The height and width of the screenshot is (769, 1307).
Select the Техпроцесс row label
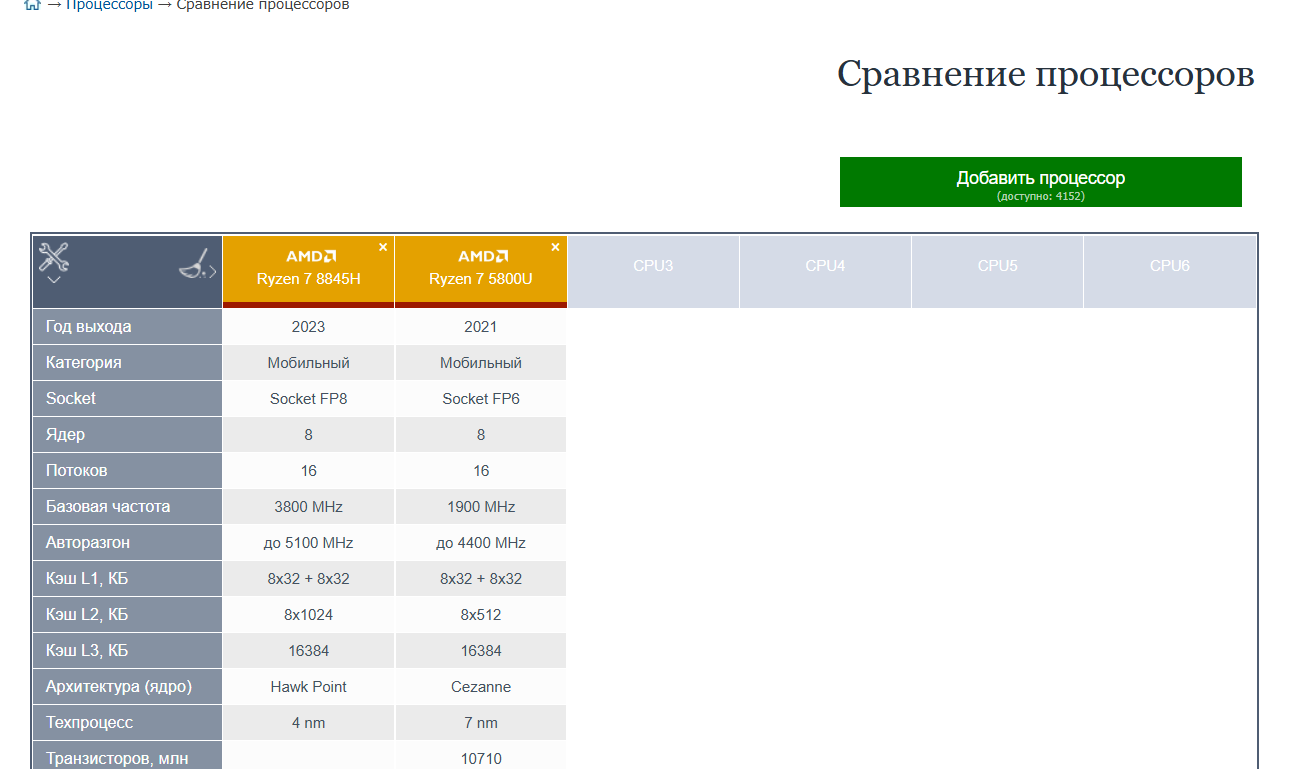pyautogui.click(x=127, y=723)
